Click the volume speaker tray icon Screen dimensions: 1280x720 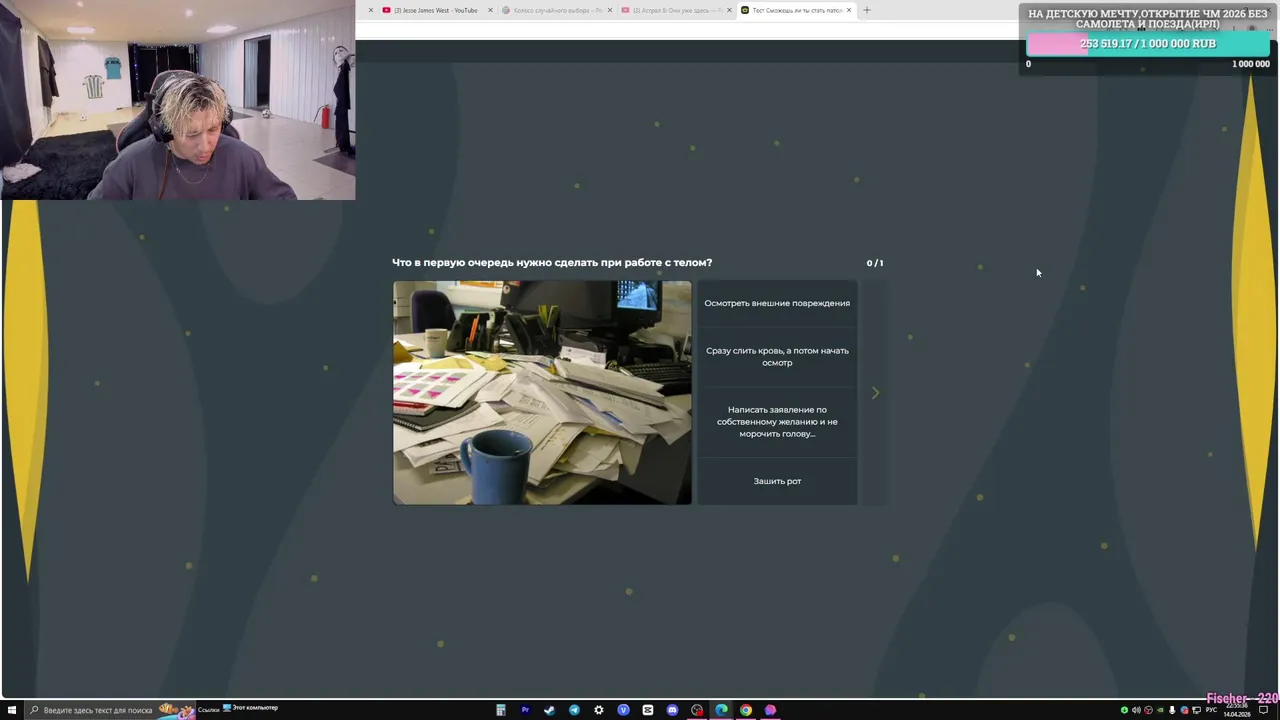tap(1136, 710)
